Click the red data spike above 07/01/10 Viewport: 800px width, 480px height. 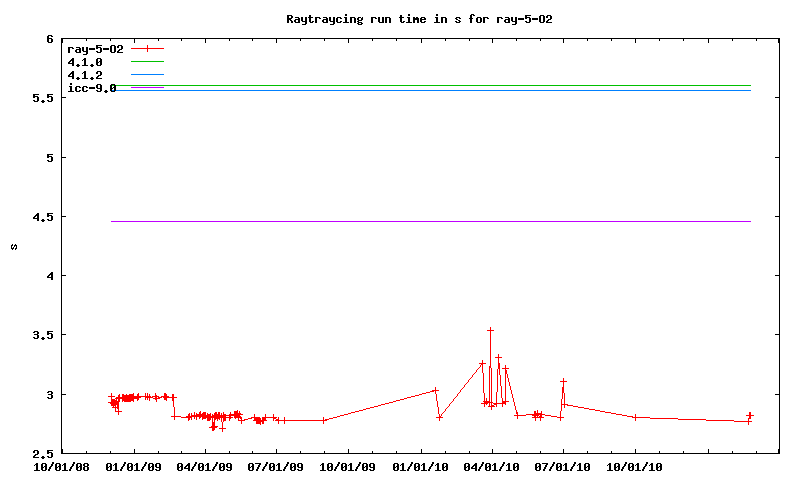click(563, 381)
